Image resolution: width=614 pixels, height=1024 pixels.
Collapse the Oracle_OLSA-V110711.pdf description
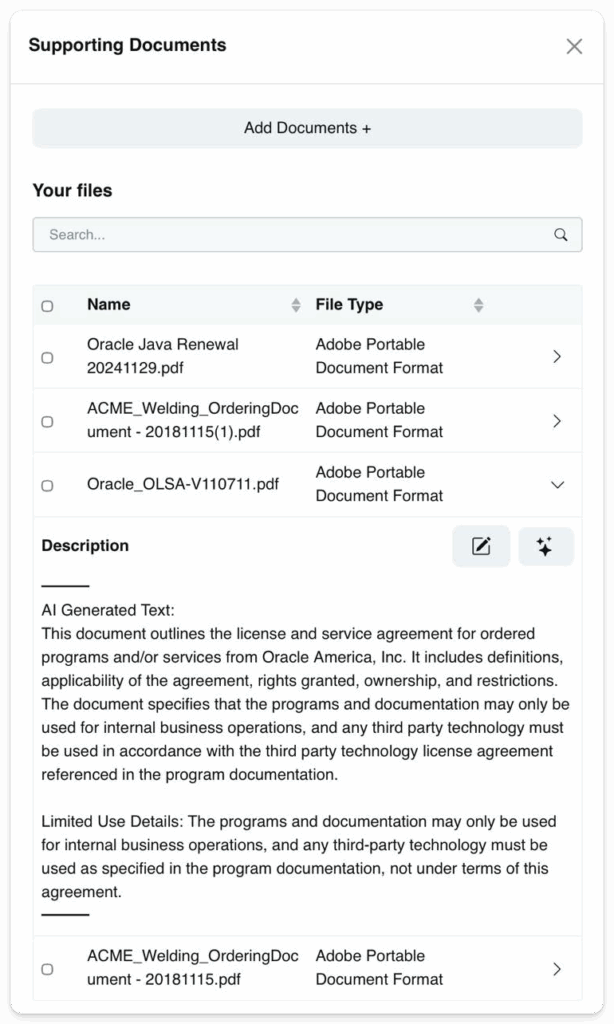pyautogui.click(x=557, y=484)
